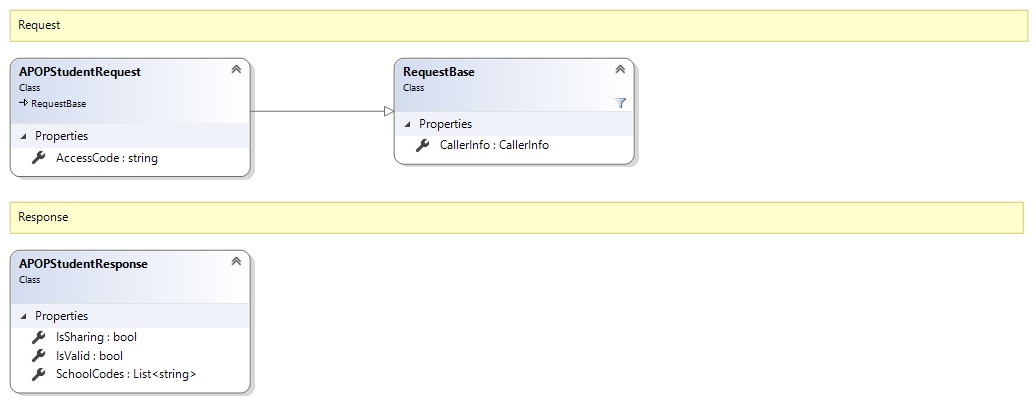
Task: Collapse Properties section in RequestBase
Action: (407, 124)
